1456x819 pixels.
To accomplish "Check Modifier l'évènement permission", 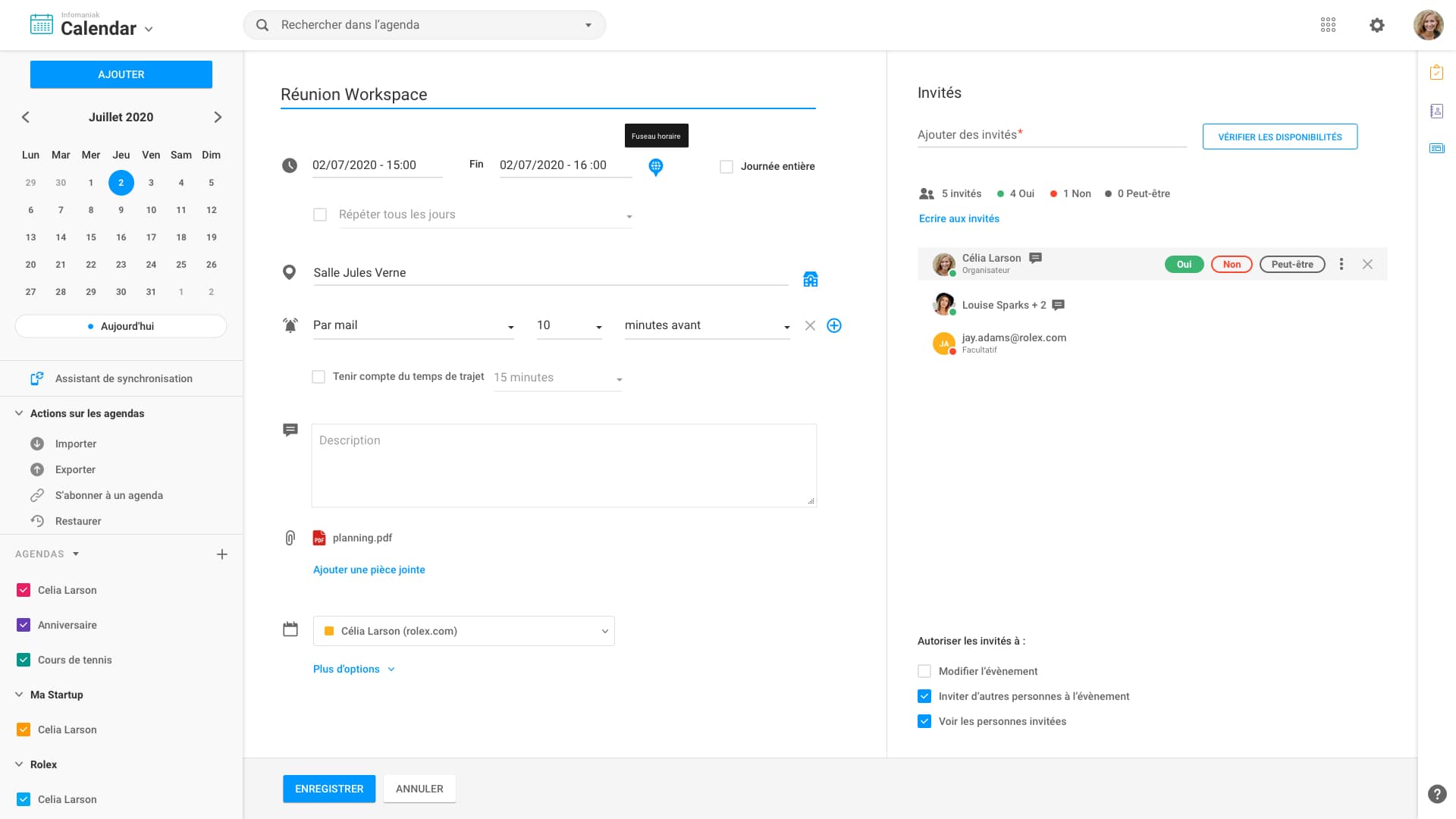I will pos(924,671).
